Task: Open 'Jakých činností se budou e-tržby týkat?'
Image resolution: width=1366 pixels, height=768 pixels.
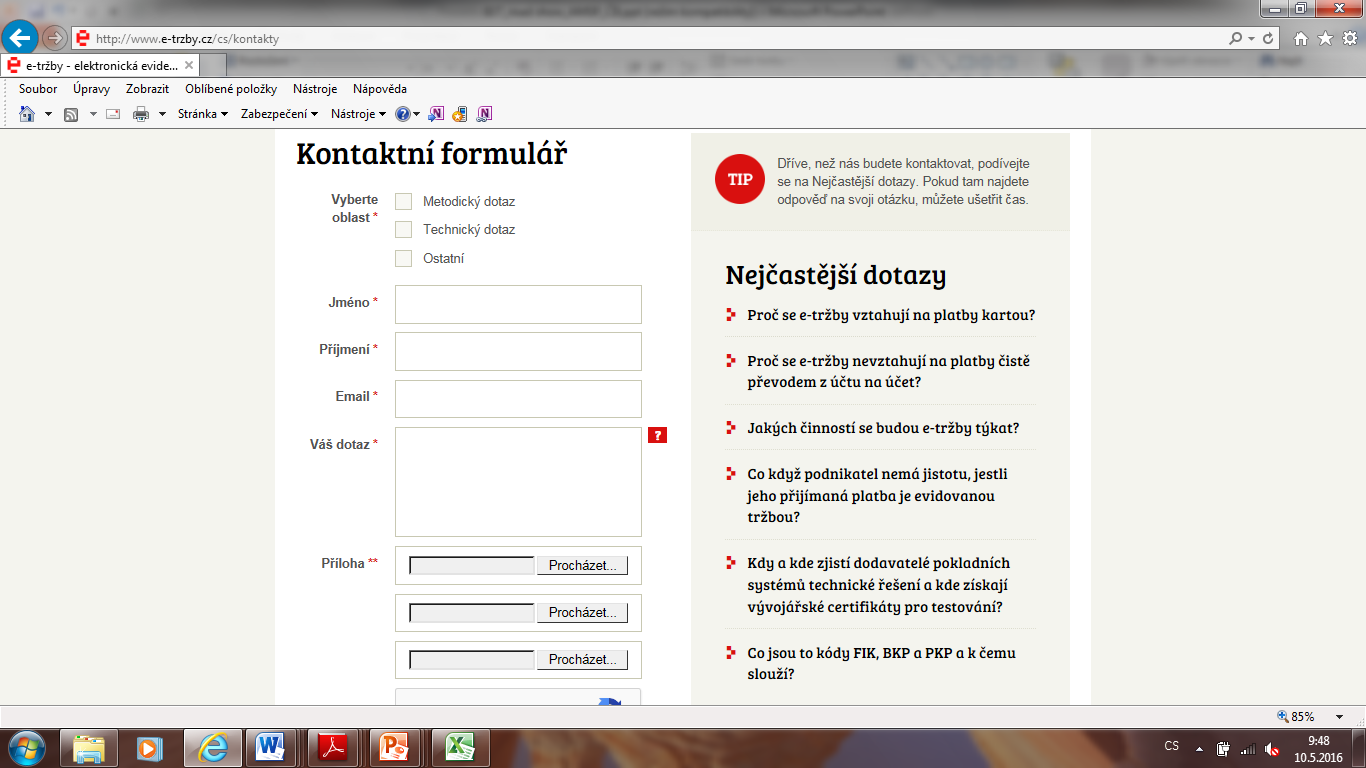Action: coord(883,428)
